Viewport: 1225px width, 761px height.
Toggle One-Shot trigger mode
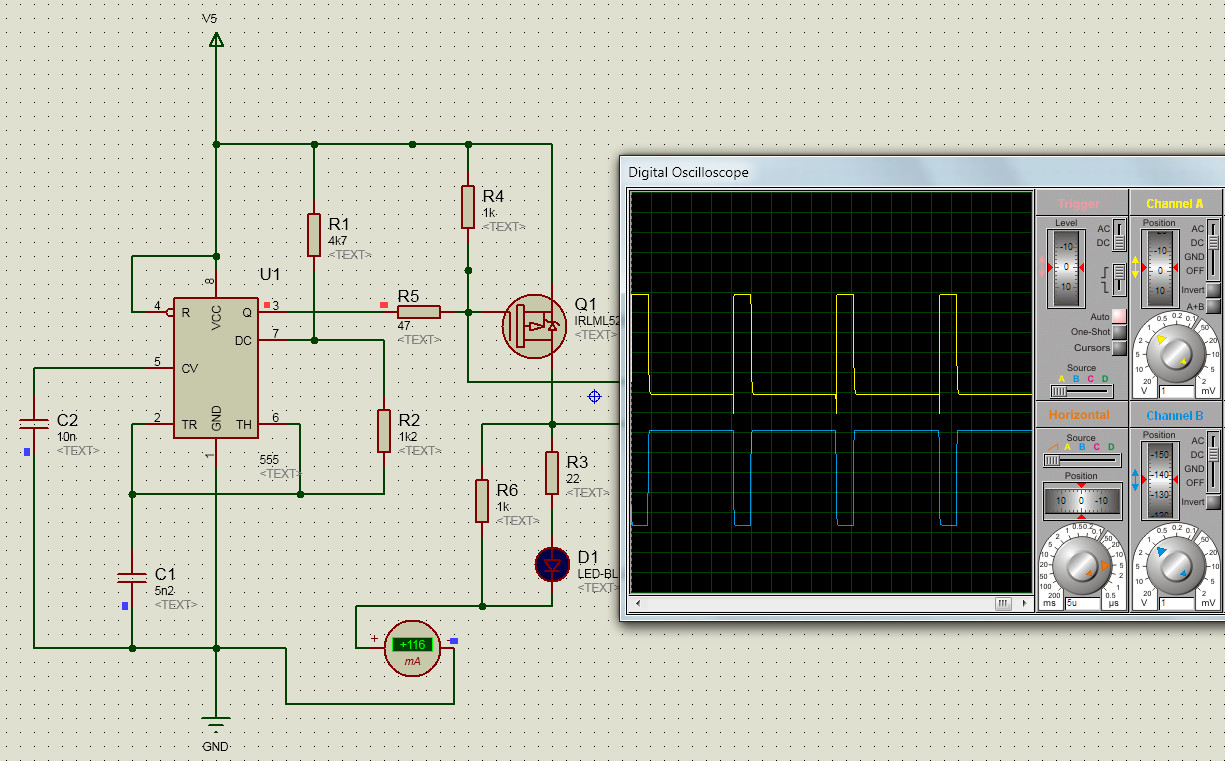tap(1120, 332)
